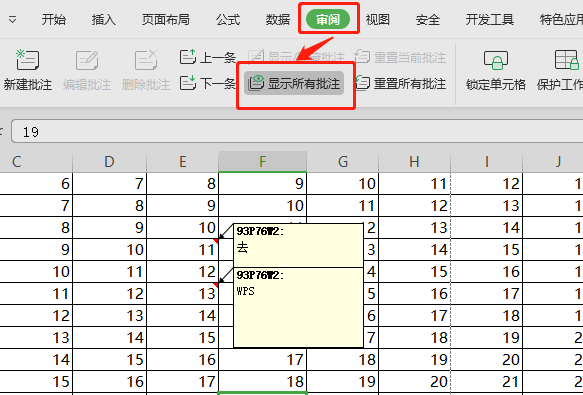
Task: Click cell in column D containing 16
Action: 109,382
